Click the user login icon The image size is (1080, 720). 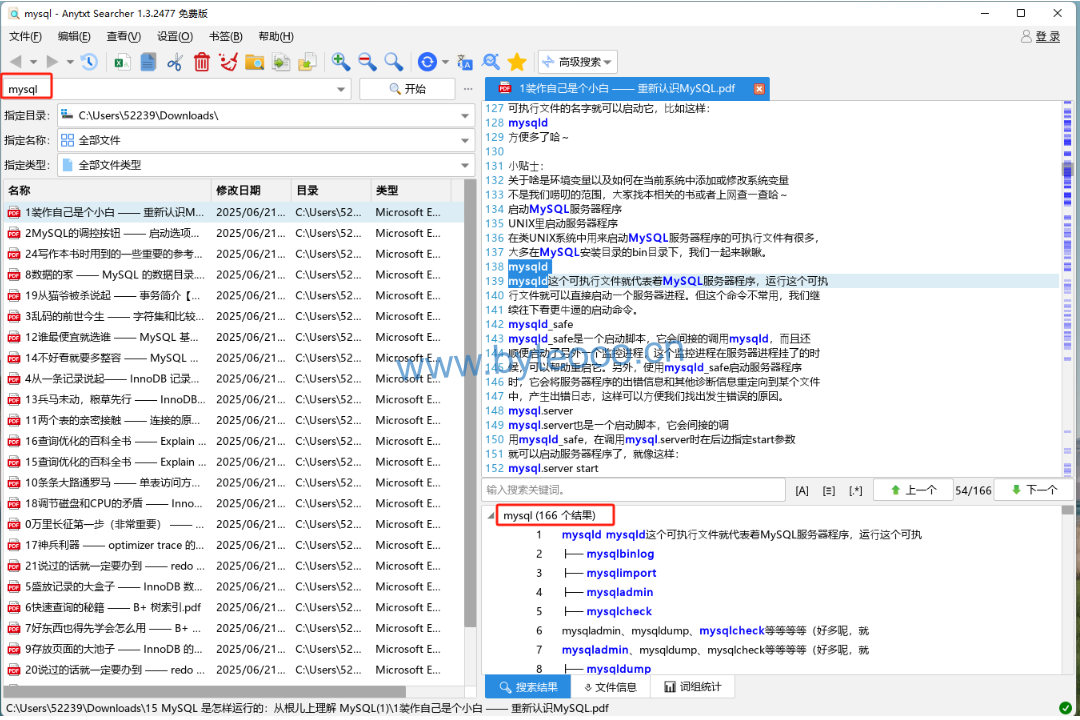pos(1026,36)
